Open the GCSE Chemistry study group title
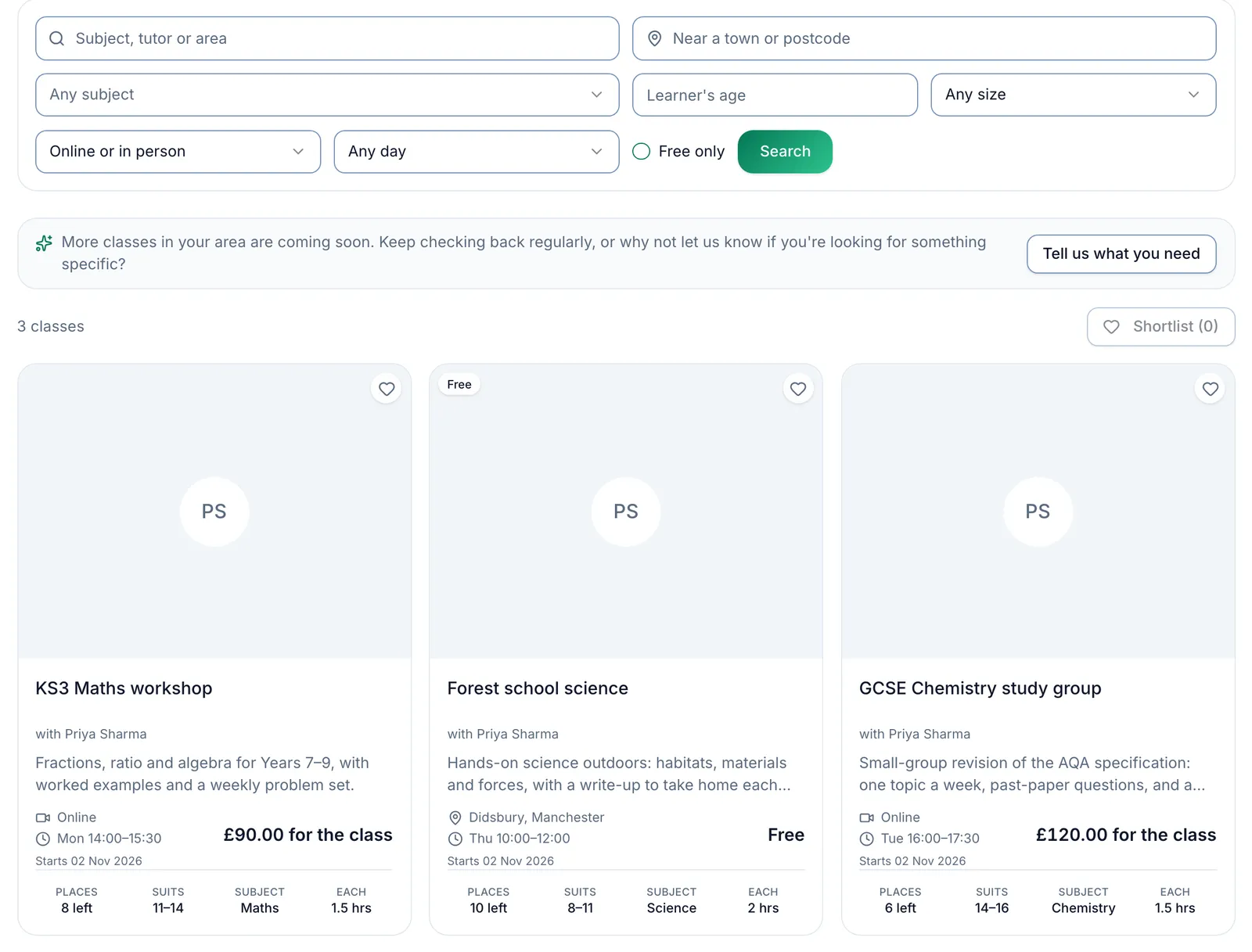1252x952 pixels. (x=980, y=688)
